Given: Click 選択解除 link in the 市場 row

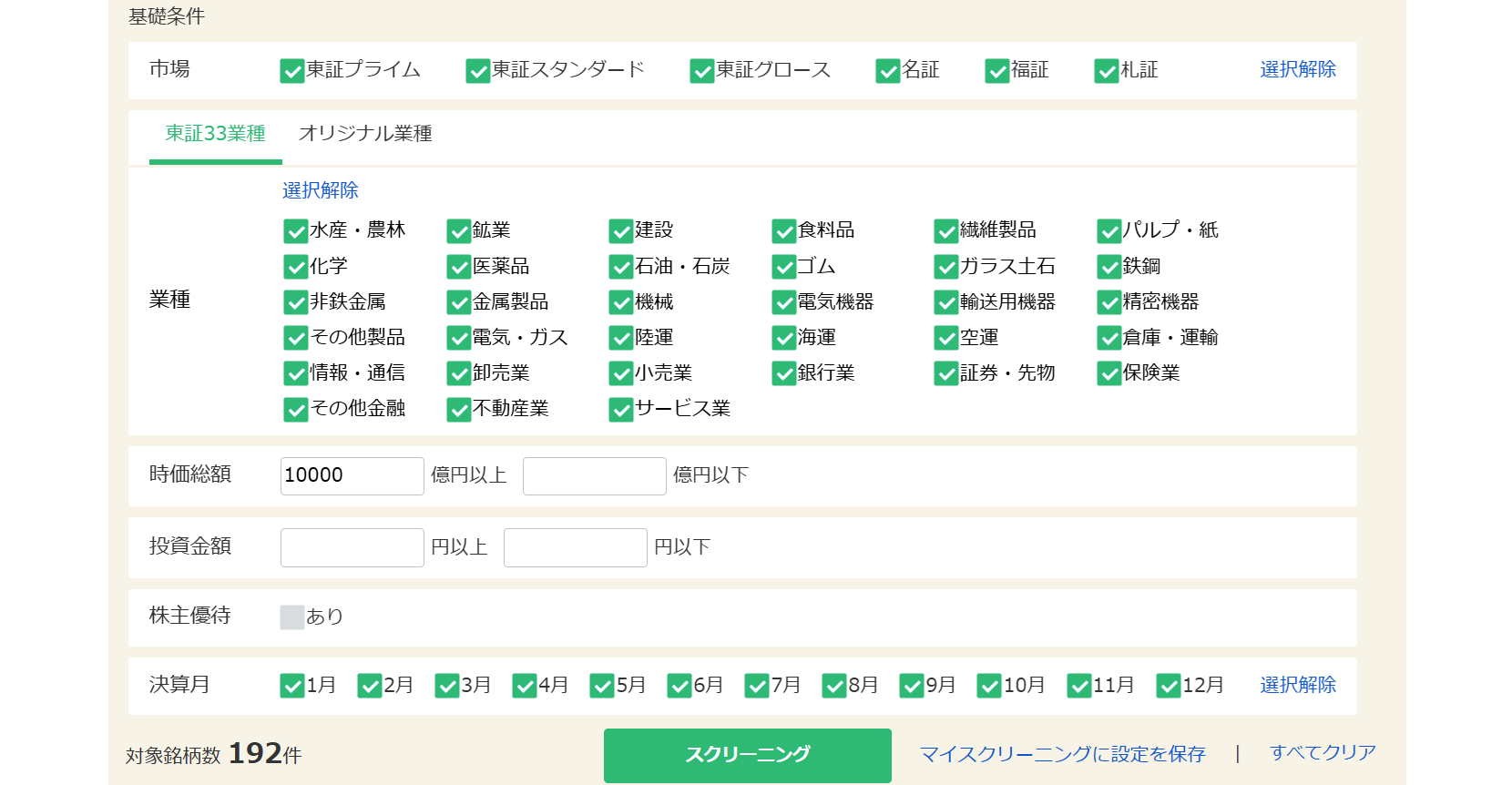Looking at the screenshot, I should pyautogui.click(x=1297, y=70).
